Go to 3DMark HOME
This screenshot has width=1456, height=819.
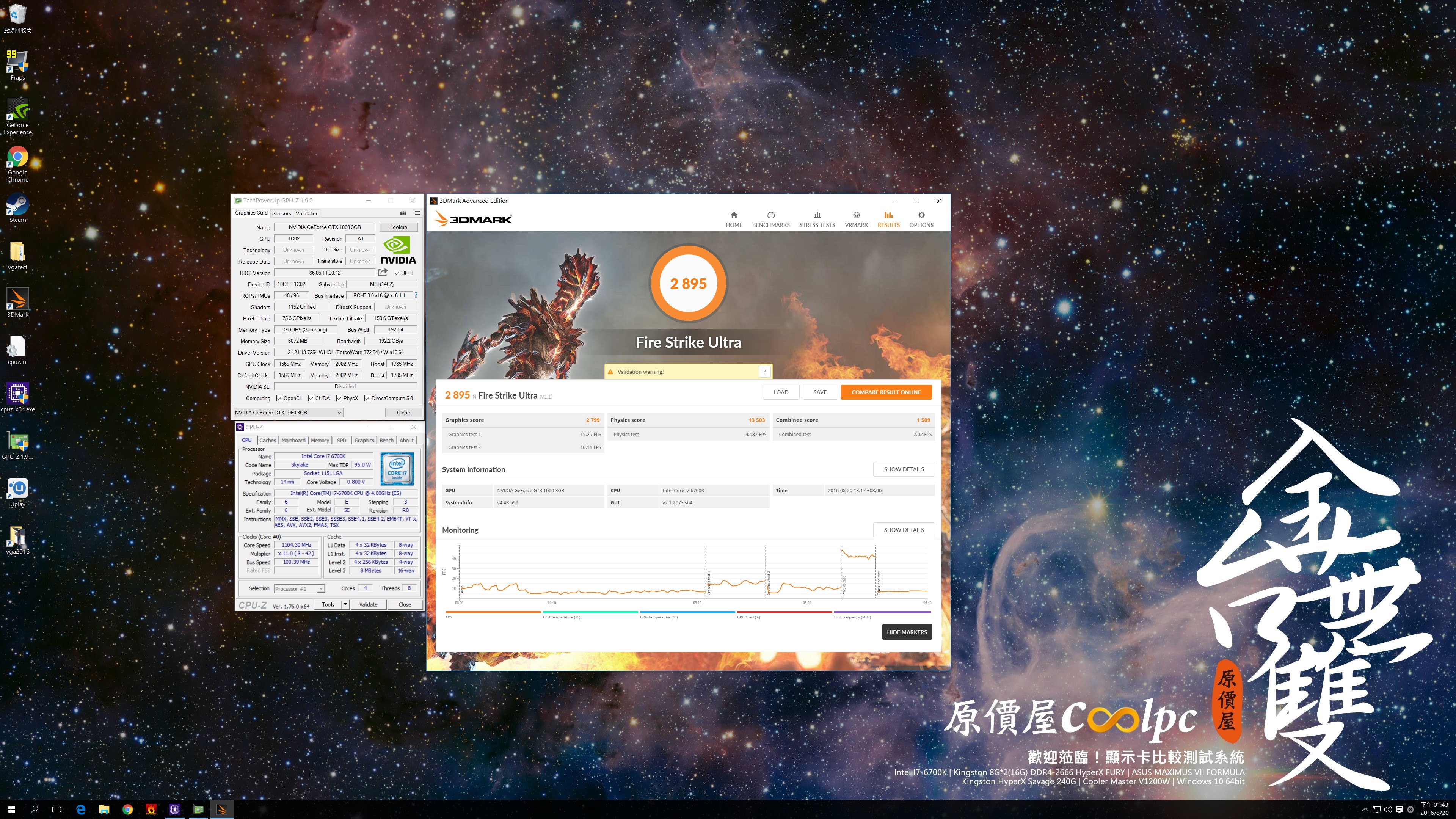point(734,219)
